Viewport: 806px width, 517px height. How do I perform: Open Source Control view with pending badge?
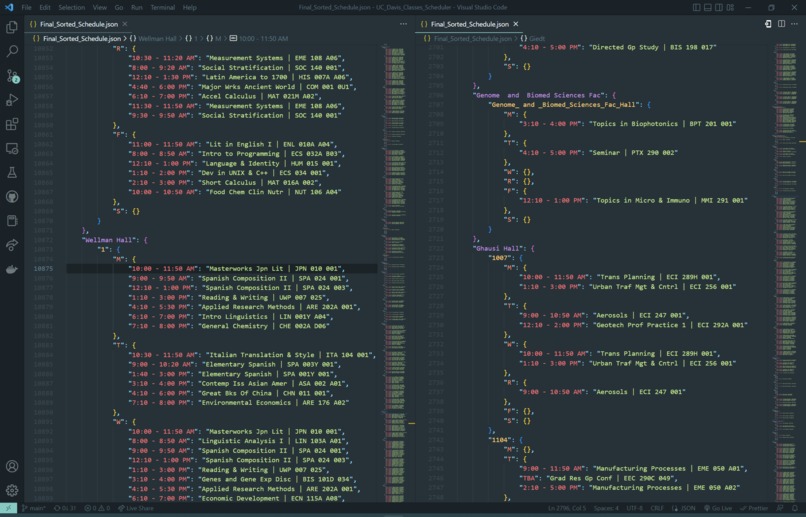click(x=12, y=76)
